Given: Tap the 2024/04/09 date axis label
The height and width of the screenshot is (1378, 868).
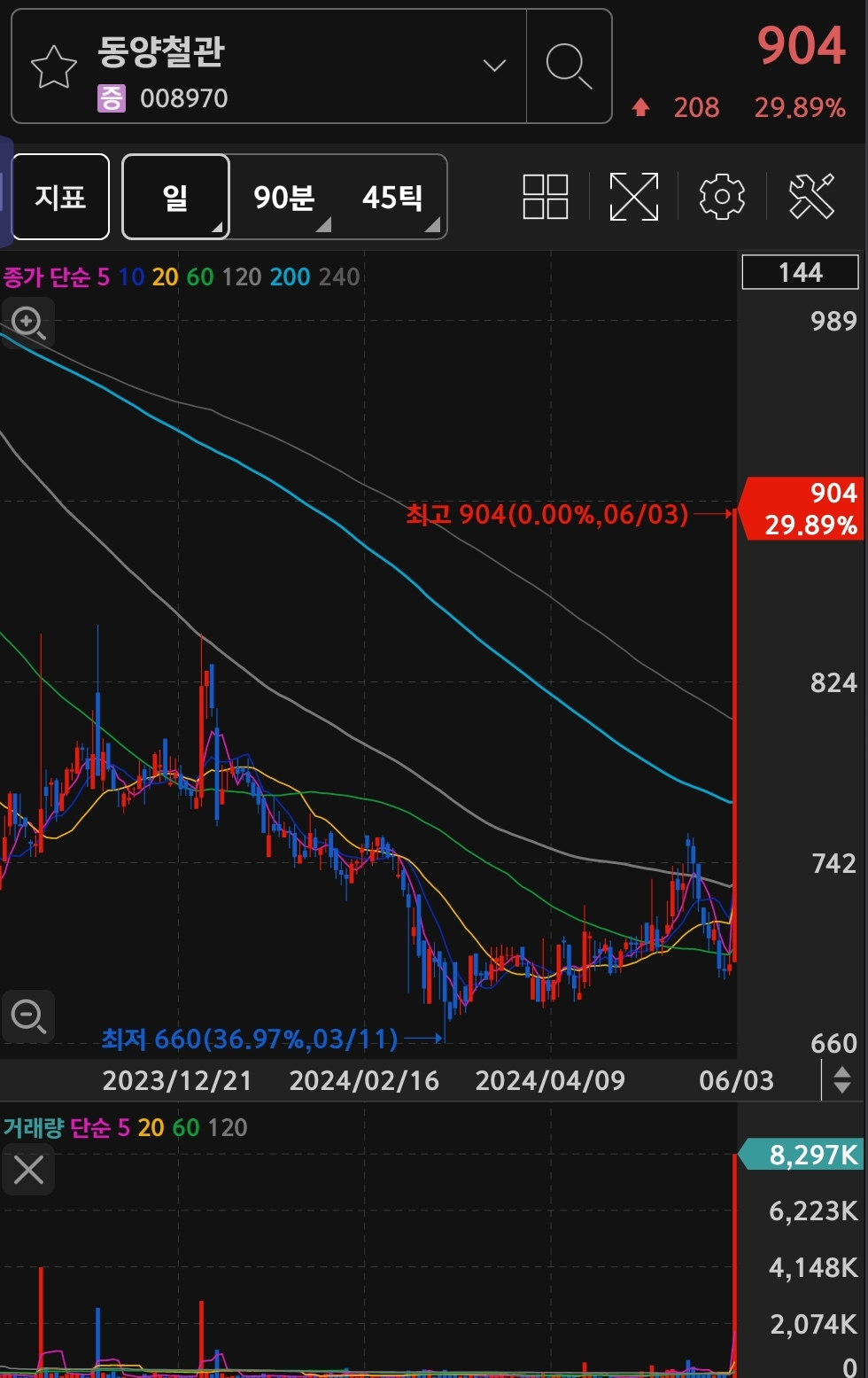Looking at the screenshot, I should pyautogui.click(x=550, y=1080).
